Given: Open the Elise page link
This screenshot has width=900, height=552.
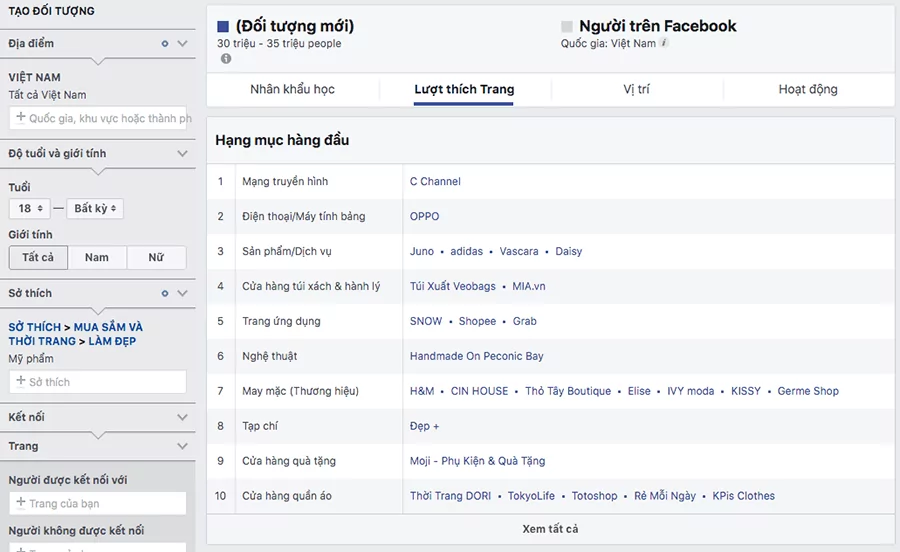Looking at the screenshot, I should click(639, 391).
